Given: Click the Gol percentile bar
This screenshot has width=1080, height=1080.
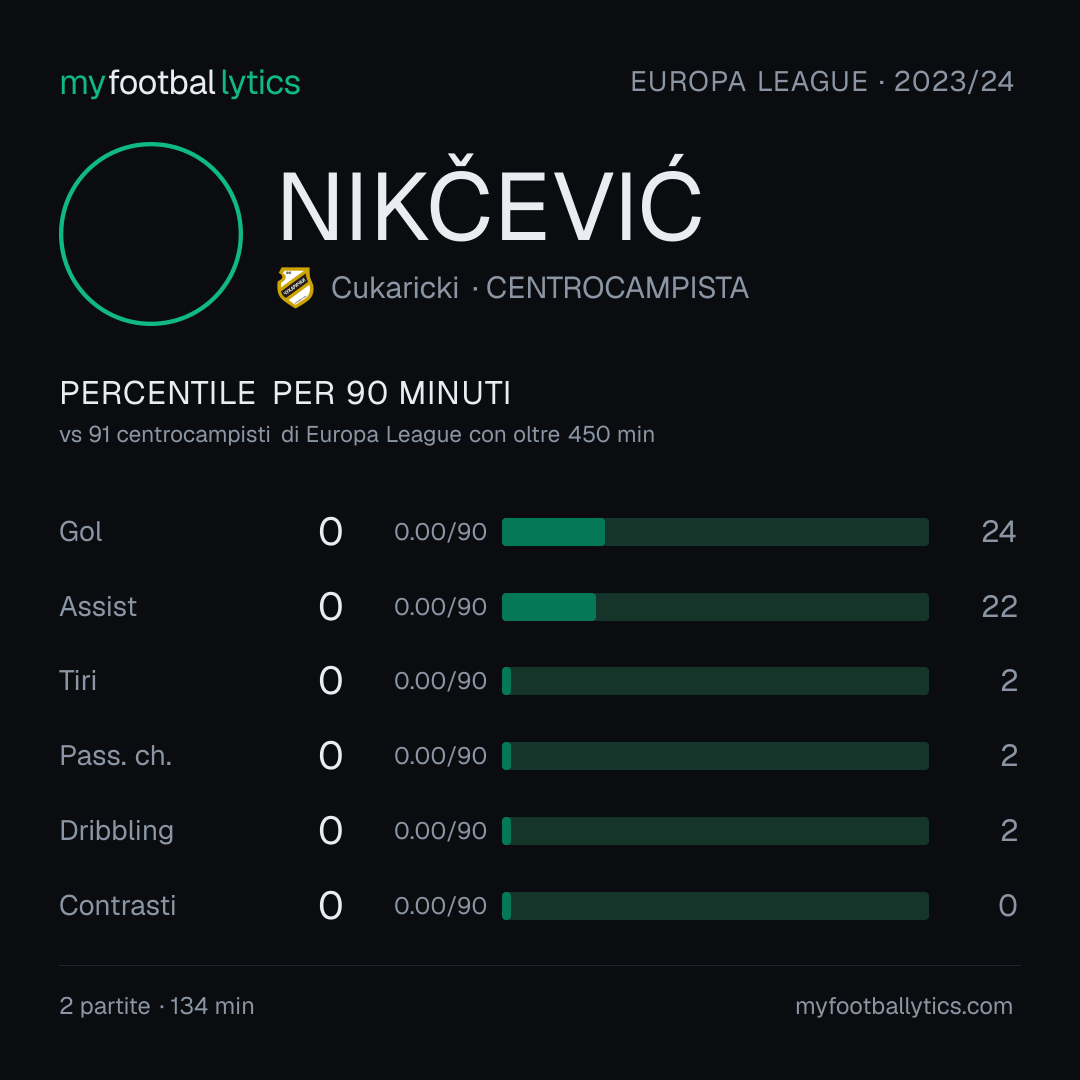Looking at the screenshot, I should [715, 532].
